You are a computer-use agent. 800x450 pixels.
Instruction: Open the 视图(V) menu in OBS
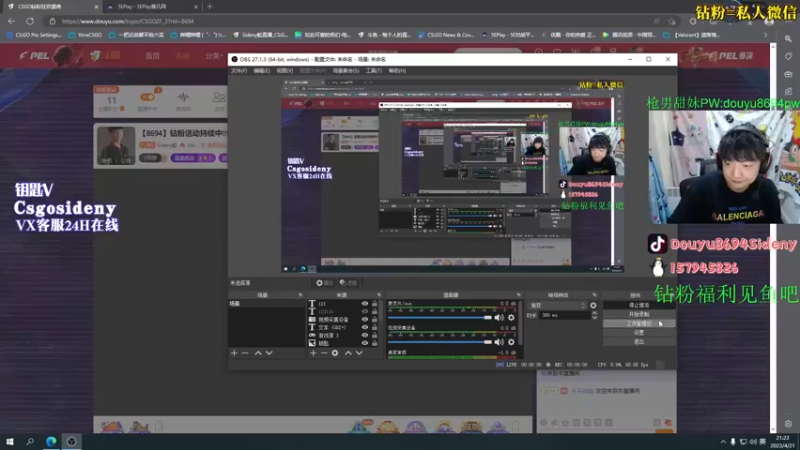tap(285, 70)
